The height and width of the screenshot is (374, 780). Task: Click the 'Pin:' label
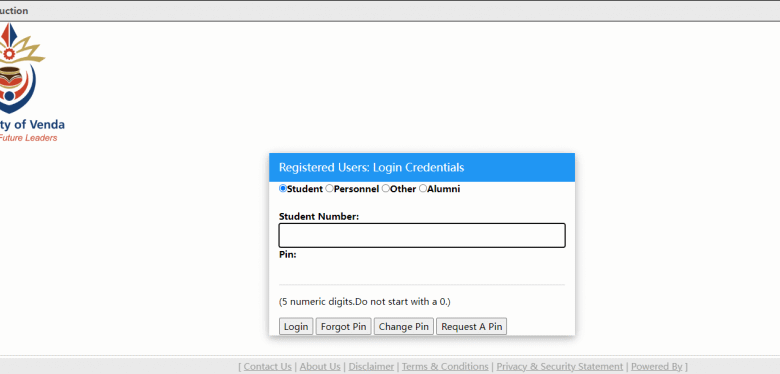[288, 255]
